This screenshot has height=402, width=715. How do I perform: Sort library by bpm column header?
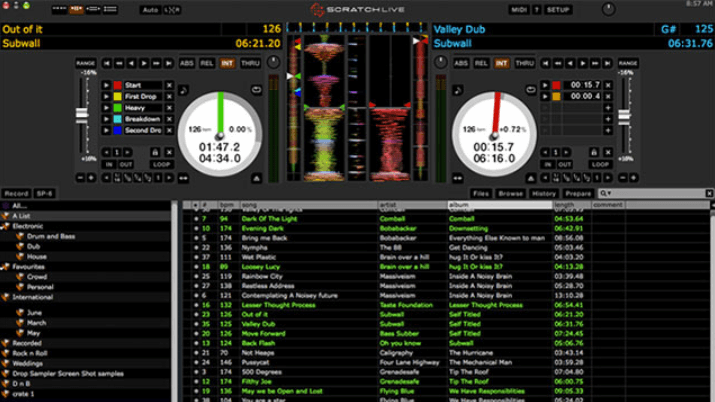pos(226,205)
